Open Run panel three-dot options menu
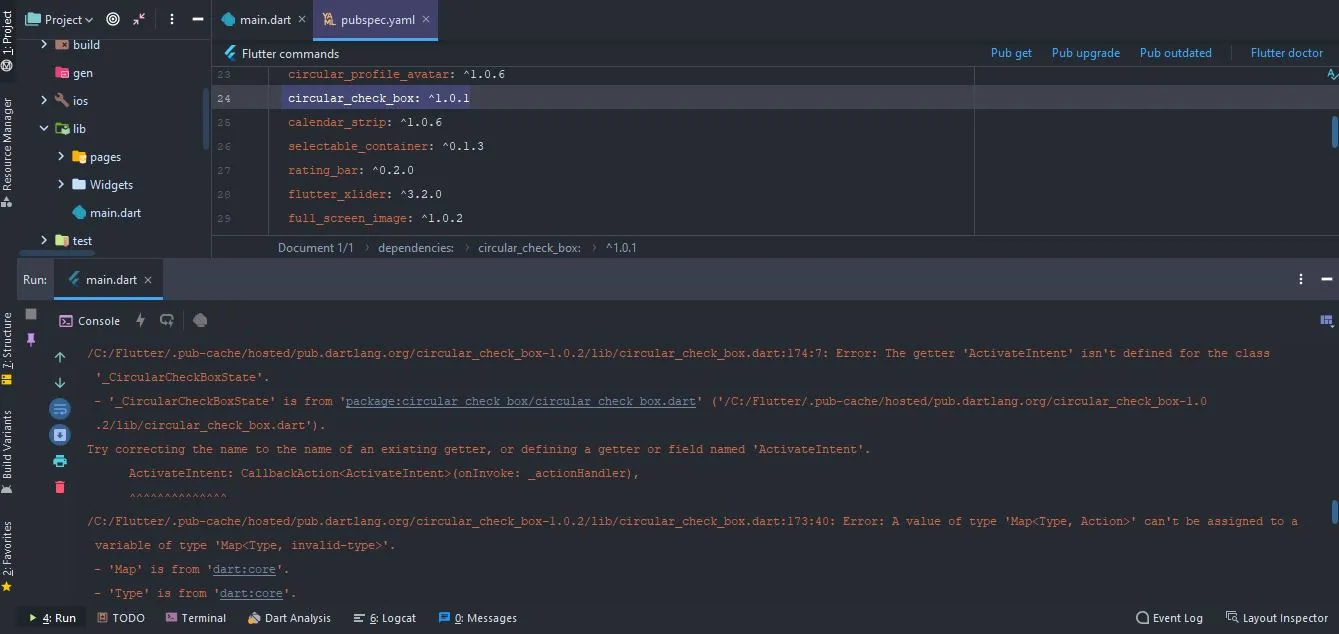The height and width of the screenshot is (634, 1339). click(1301, 280)
